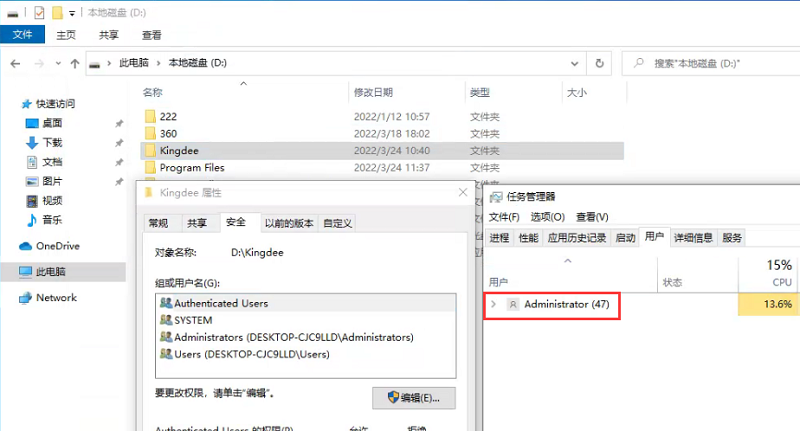Select Network in the sidebar
This screenshot has width=800, height=431.
(56, 298)
